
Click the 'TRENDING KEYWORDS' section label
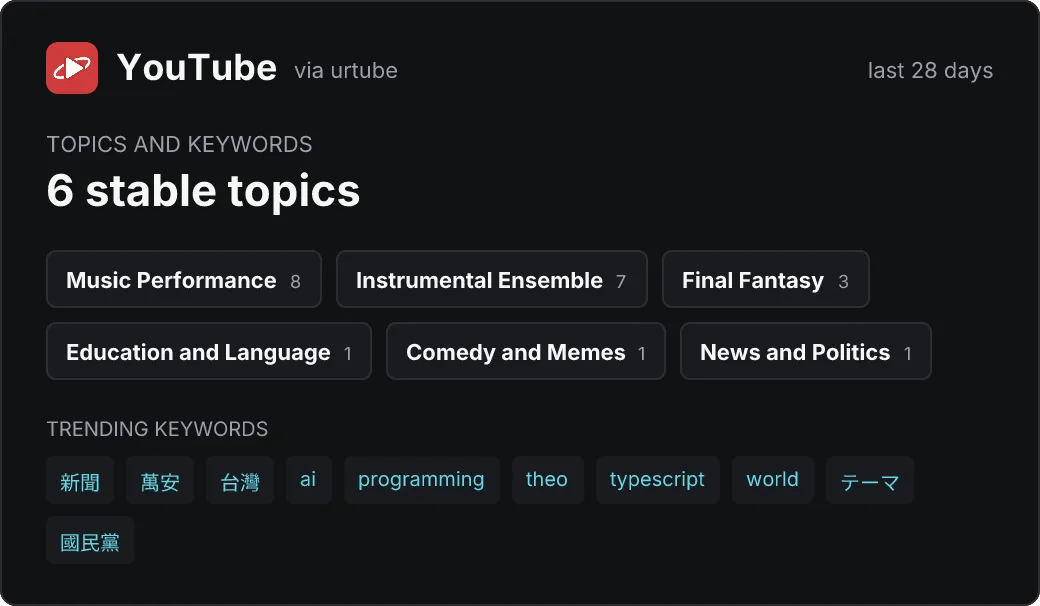[x=157, y=429]
